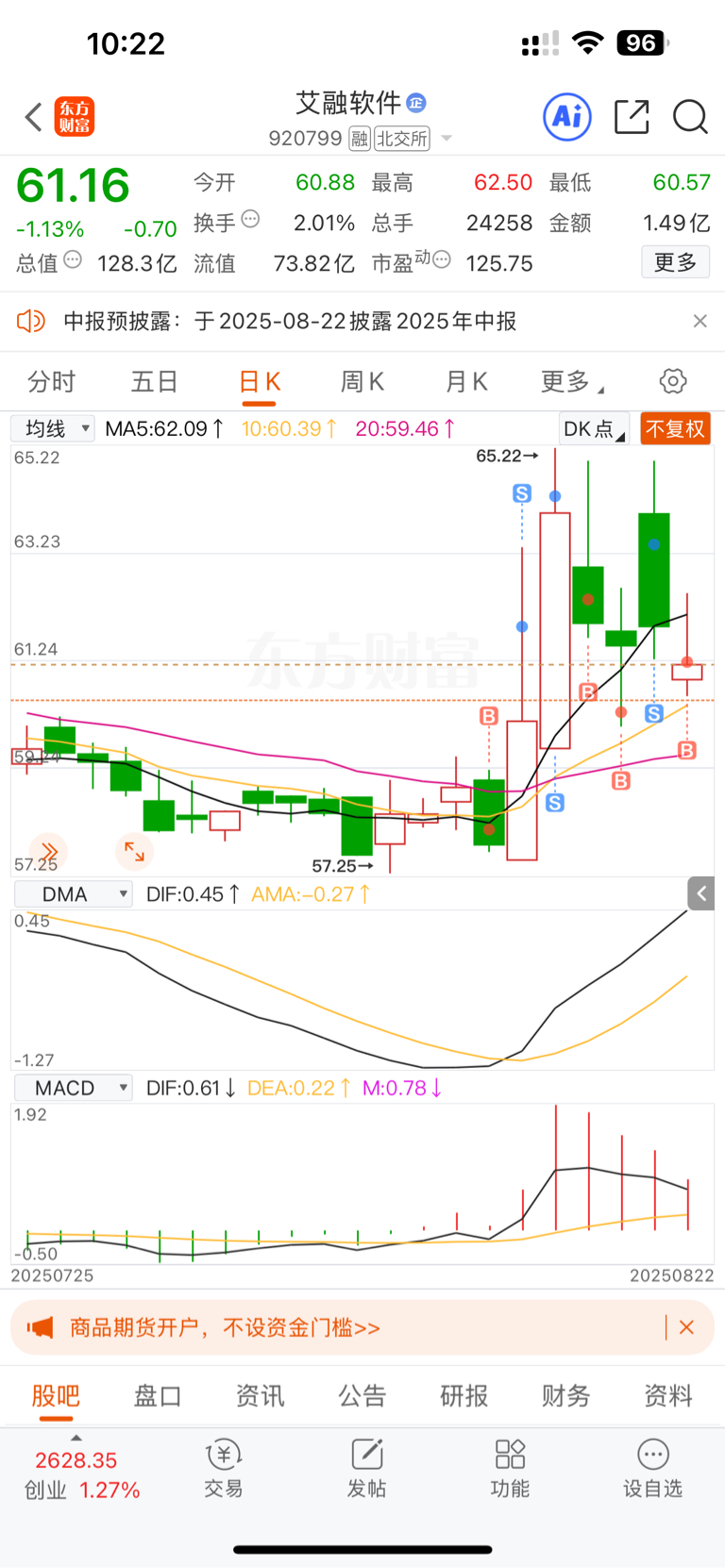Switch to the 周K tab
Image resolution: width=725 pixels, height=1568 pixels.
[362, 381]
